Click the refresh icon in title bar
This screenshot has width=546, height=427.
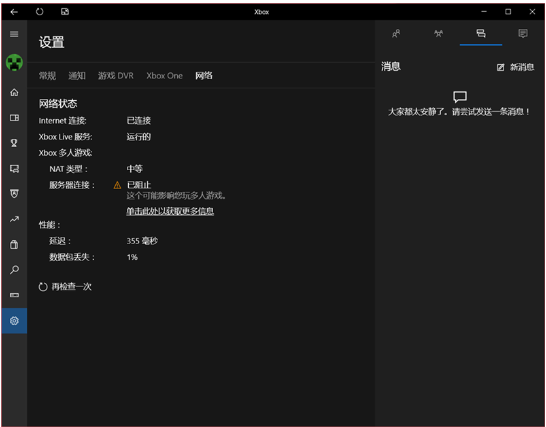click(39, 12)
